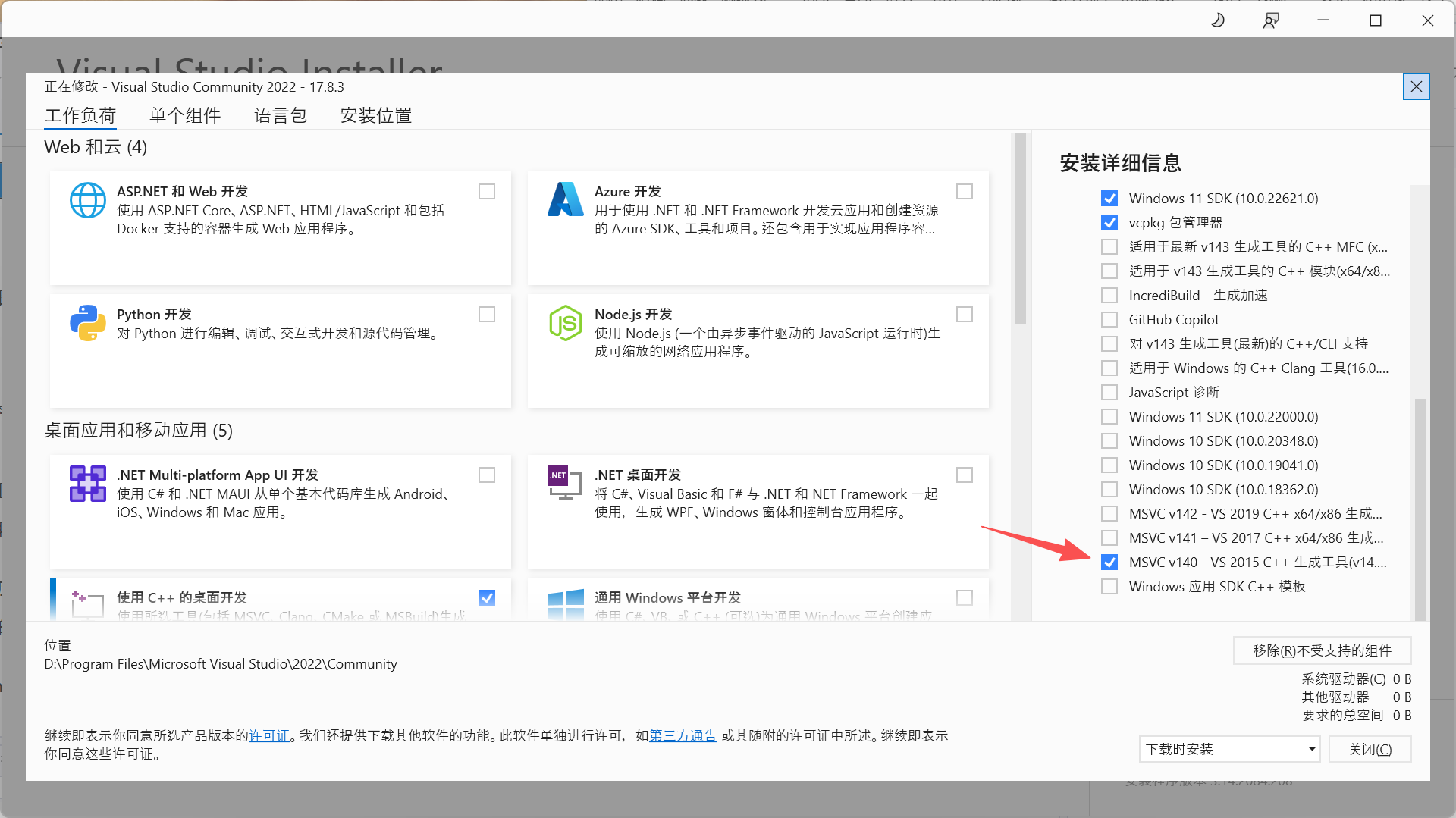Click the workloads list vertical scrollbar
Viewport: 1456px width, 818px height.
click(1021, 229)
